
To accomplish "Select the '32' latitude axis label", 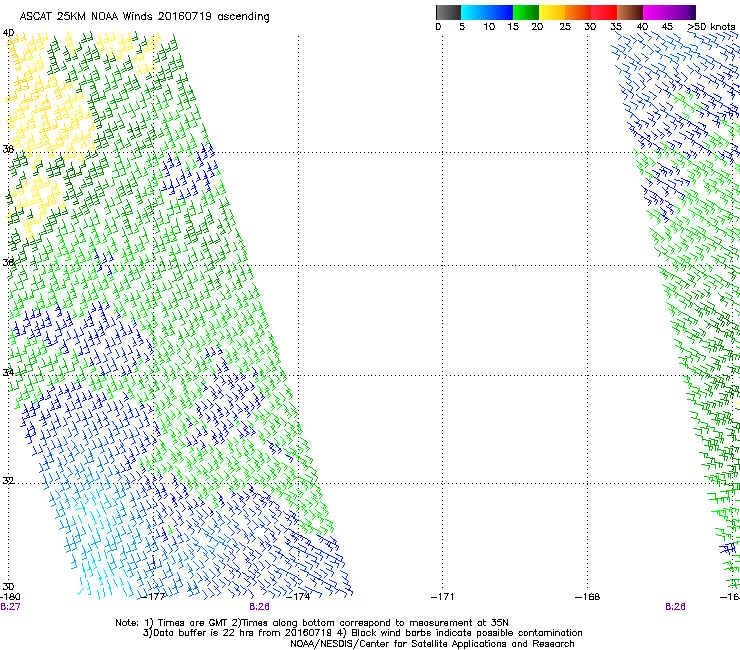I will click(8, 481).
